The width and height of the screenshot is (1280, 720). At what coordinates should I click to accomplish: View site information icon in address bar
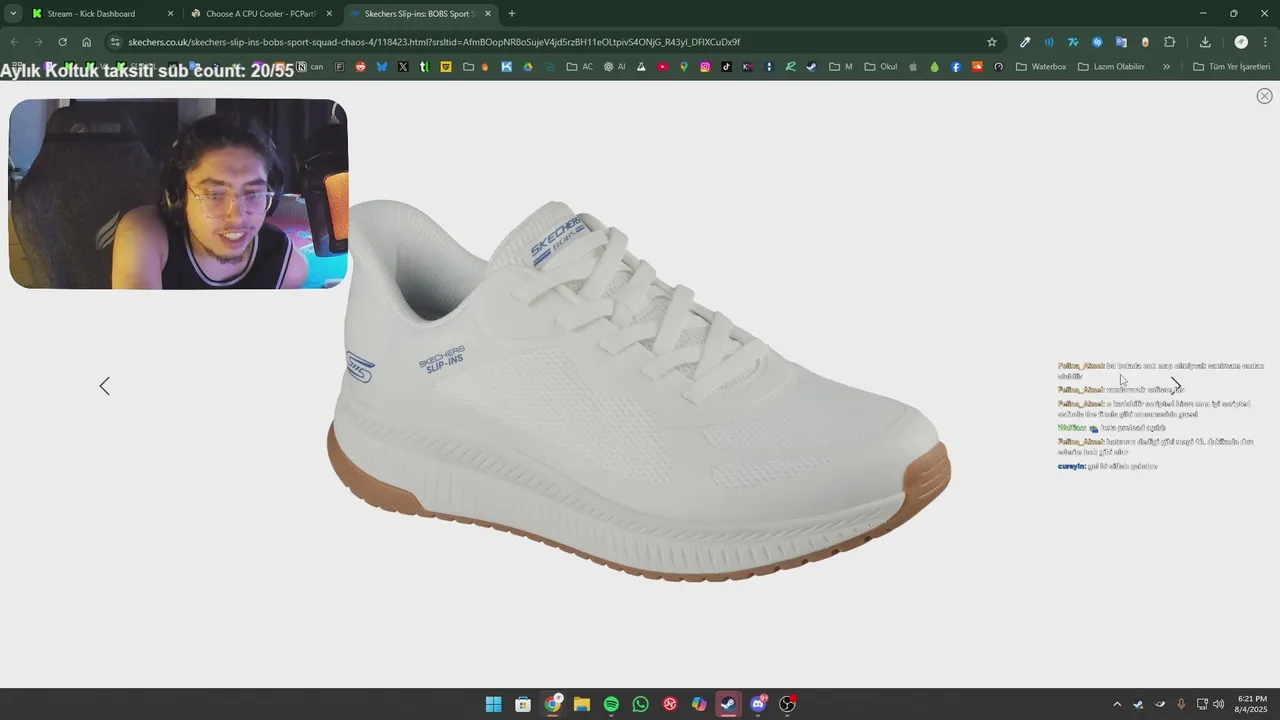116,42
